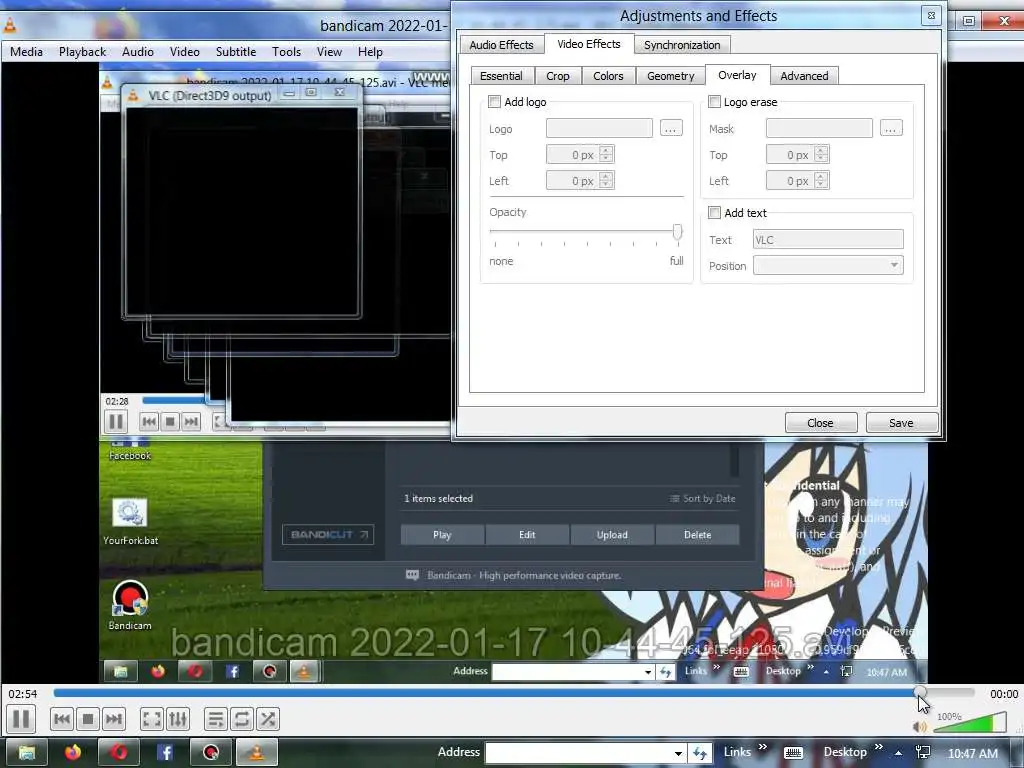This screenshot has width=1024, height=768.
Task: Browse for a Logo file
Action: coord(671,128)
